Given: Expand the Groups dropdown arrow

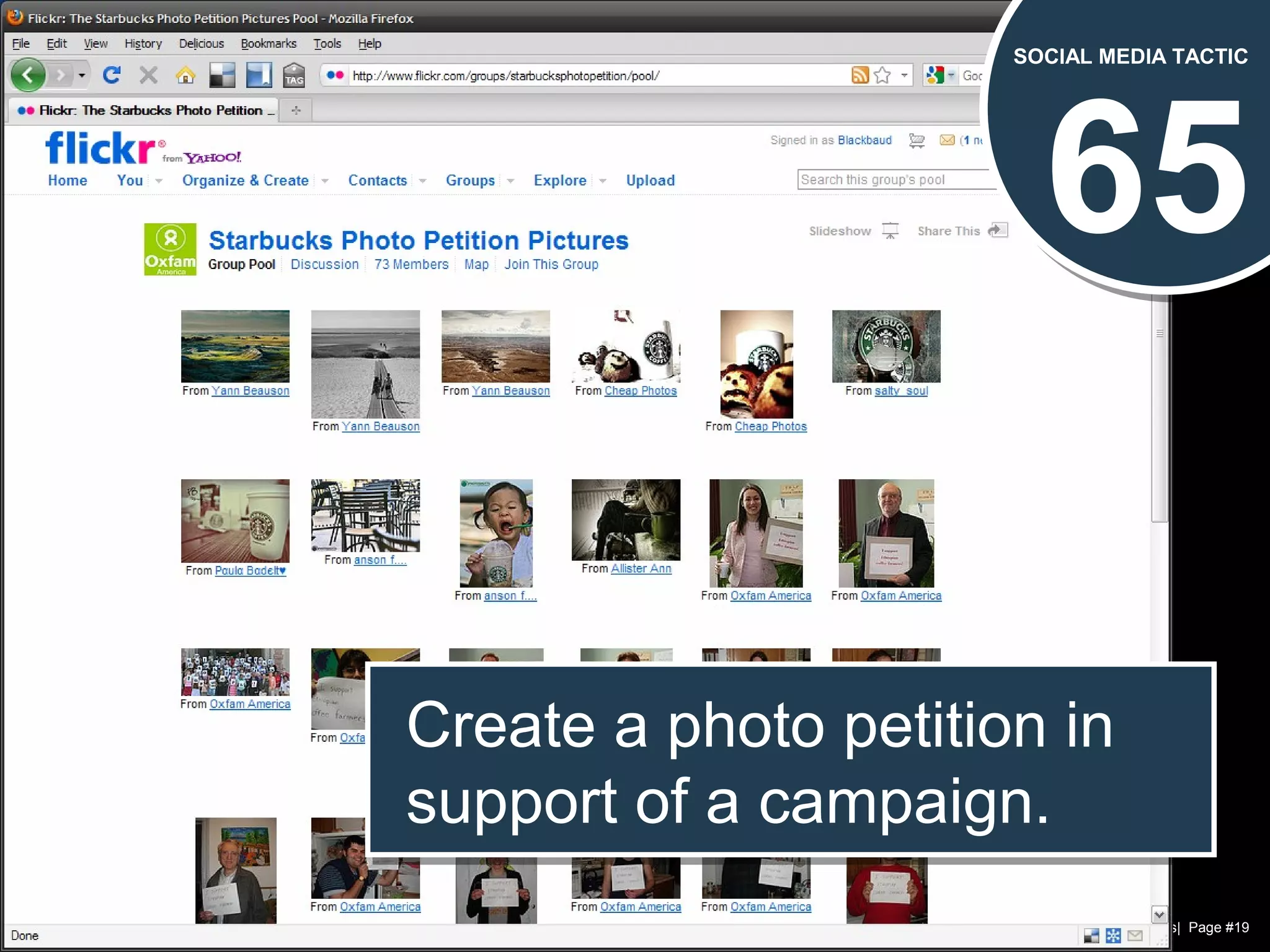Looking at the screenshot, I should coord(511,181).
